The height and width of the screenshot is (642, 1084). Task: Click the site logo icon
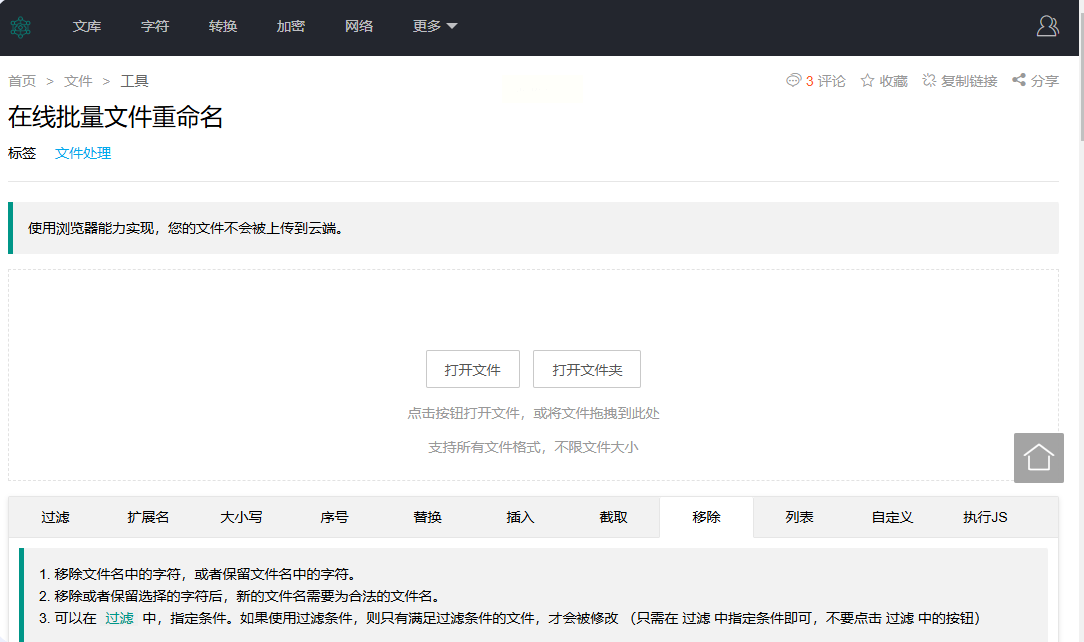tap(20, 27)
